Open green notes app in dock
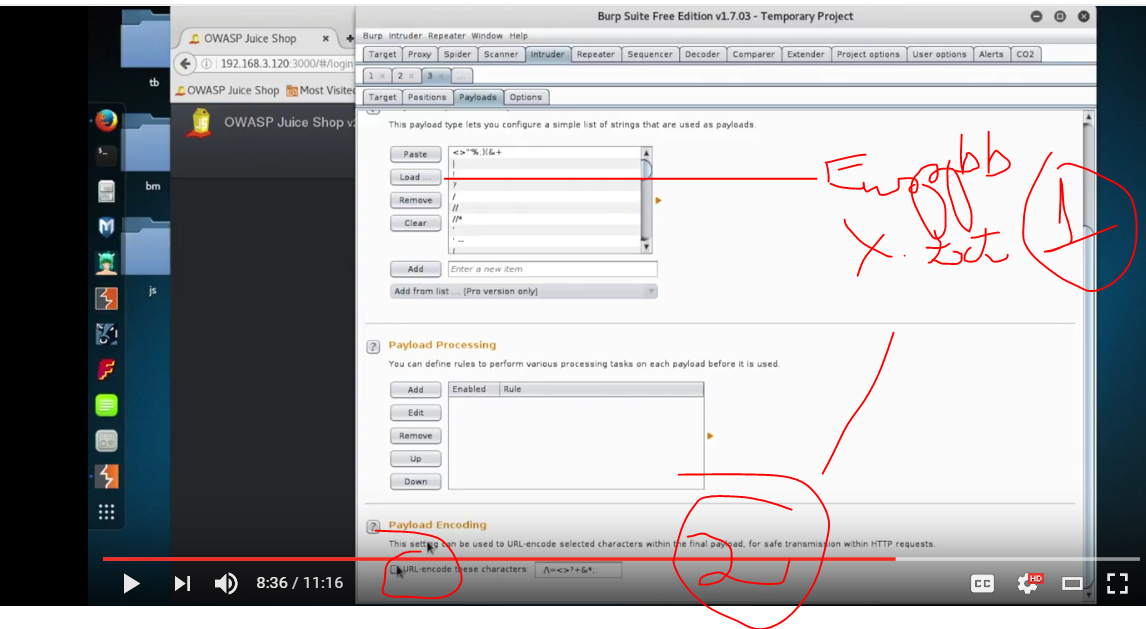 106,405
